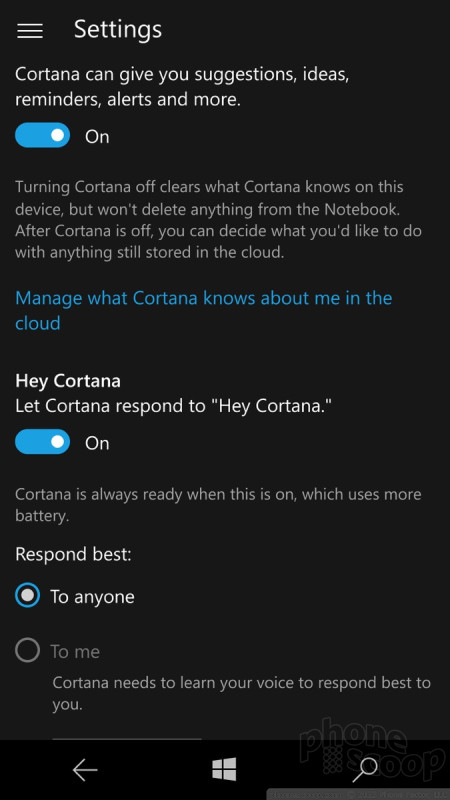The width and height of the screenshot is (450, 800).
Task: Click the 'To me' option text
Action: [75, 652]
